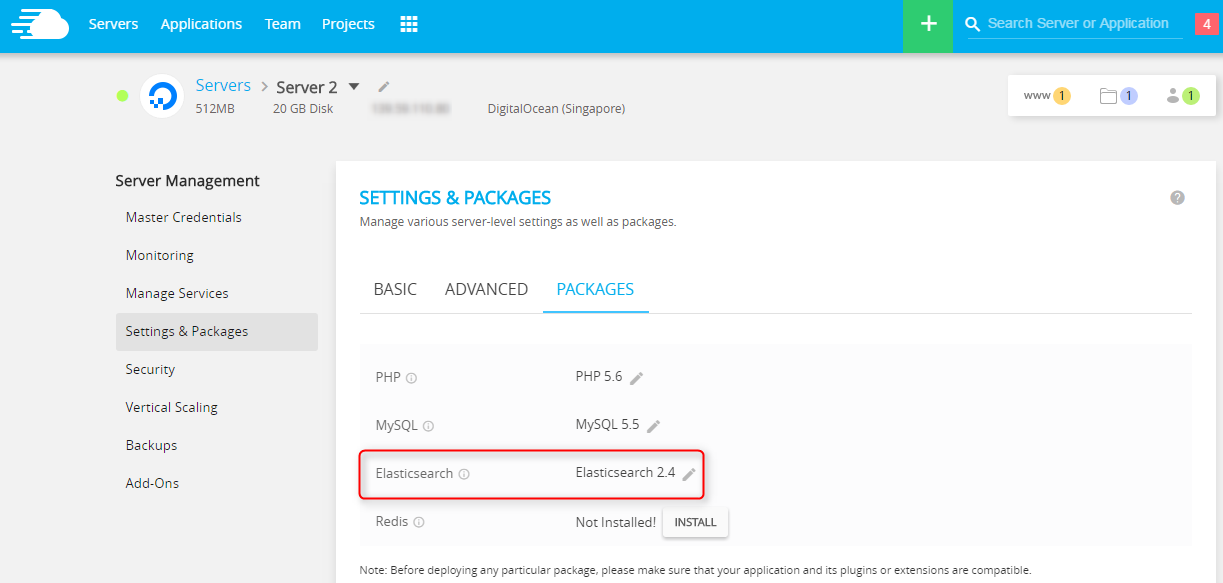The width and height of the screenshot is (1223, 583).
Task: Click the MySQL 5.5 edit pencil
Action: point(654,426)
